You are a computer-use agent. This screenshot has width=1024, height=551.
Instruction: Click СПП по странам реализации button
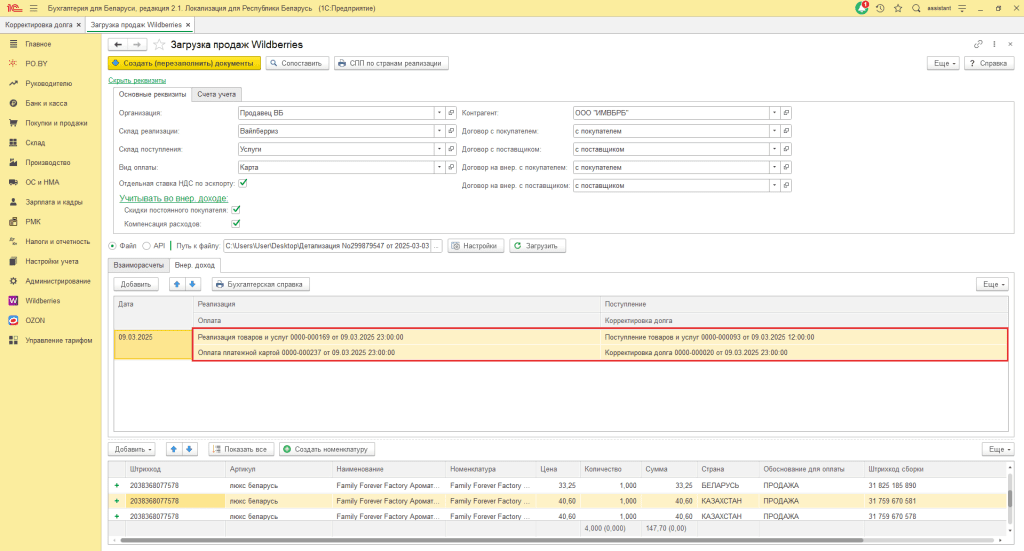pos(391,63)
